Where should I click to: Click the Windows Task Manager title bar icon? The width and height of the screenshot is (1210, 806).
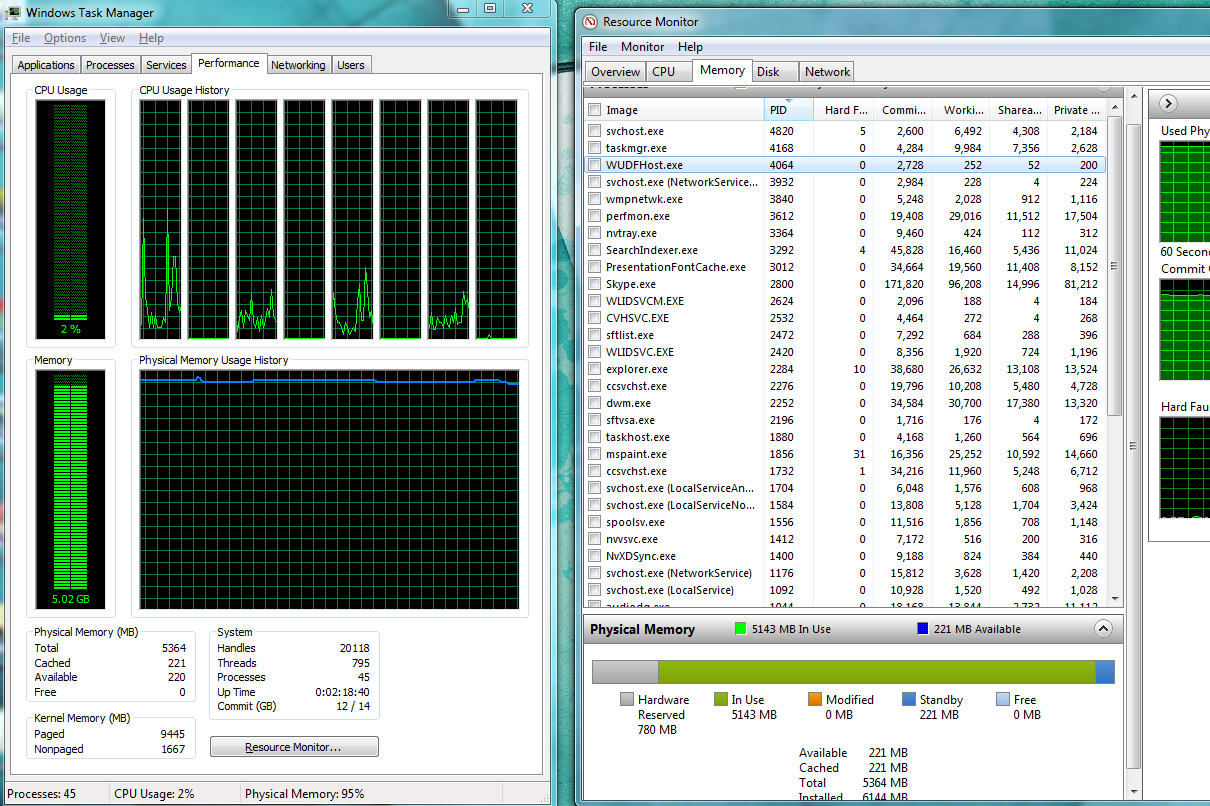(x=12, y=13)
